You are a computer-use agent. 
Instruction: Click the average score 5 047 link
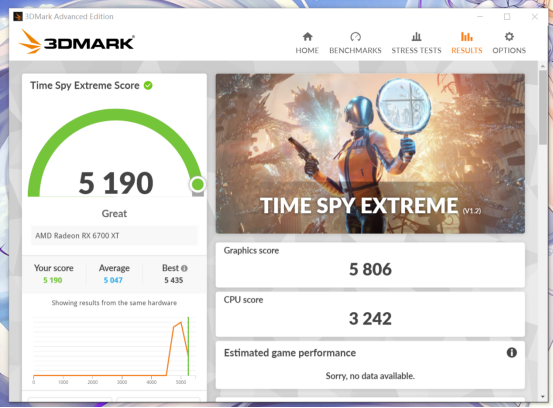point(113,280)
